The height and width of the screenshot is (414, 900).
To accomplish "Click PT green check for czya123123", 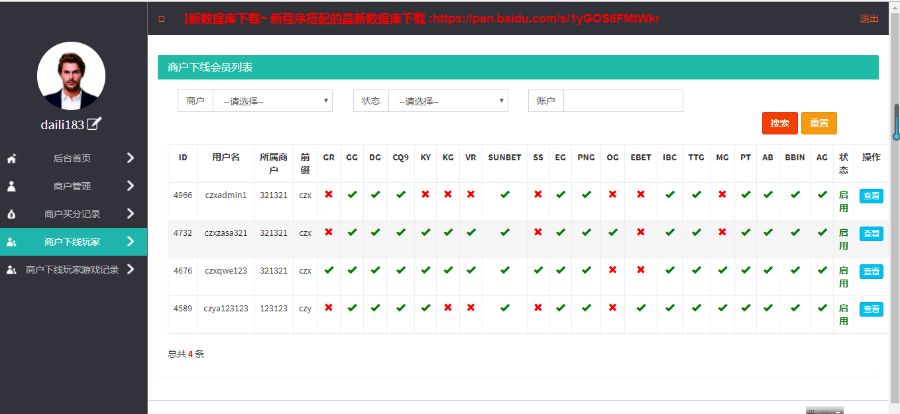I will 745,307.
